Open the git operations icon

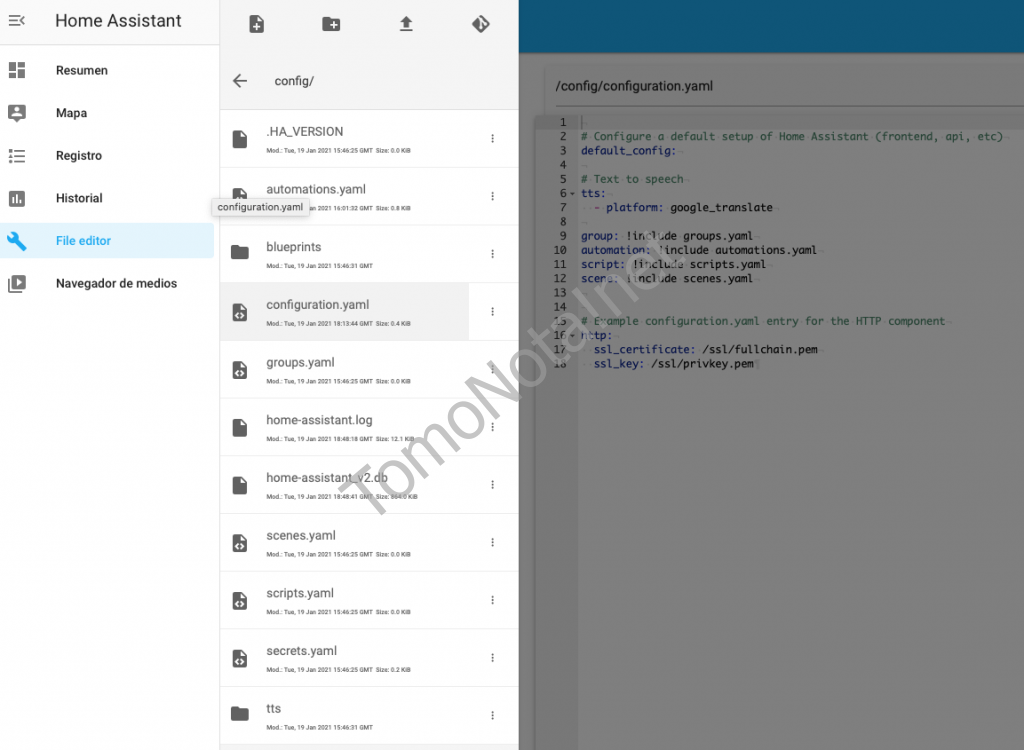point(481,24)
